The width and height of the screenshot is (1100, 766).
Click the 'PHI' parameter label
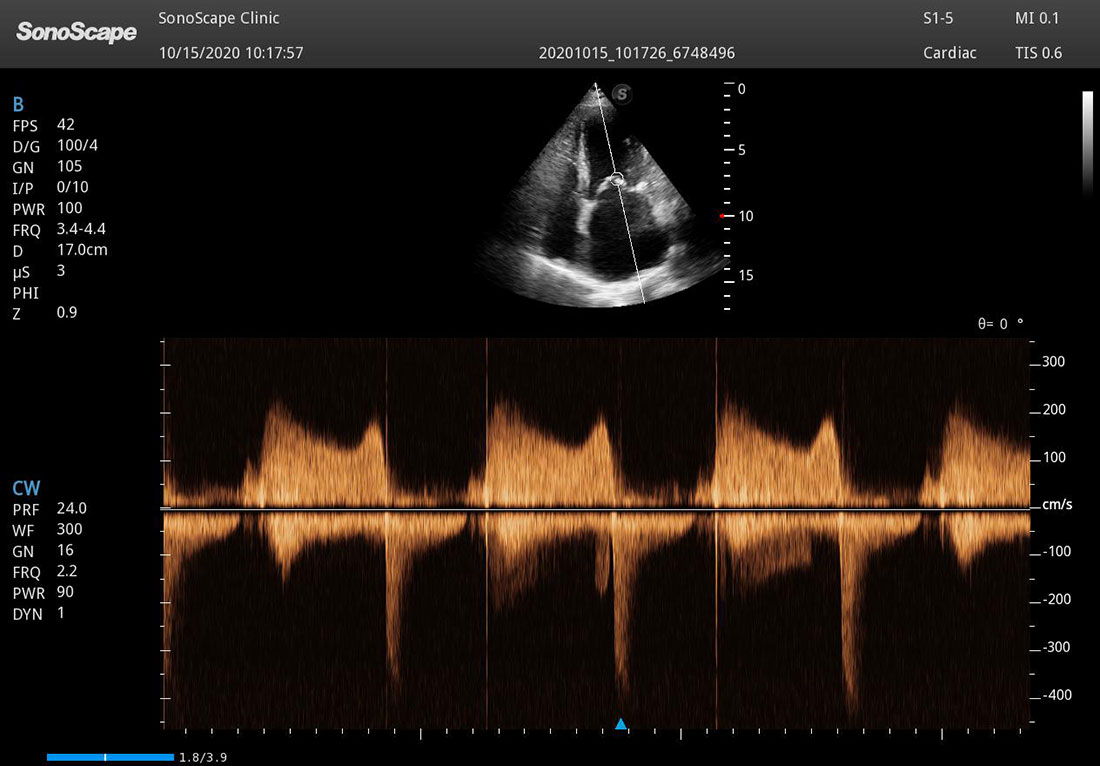click(x=26, y=293)
